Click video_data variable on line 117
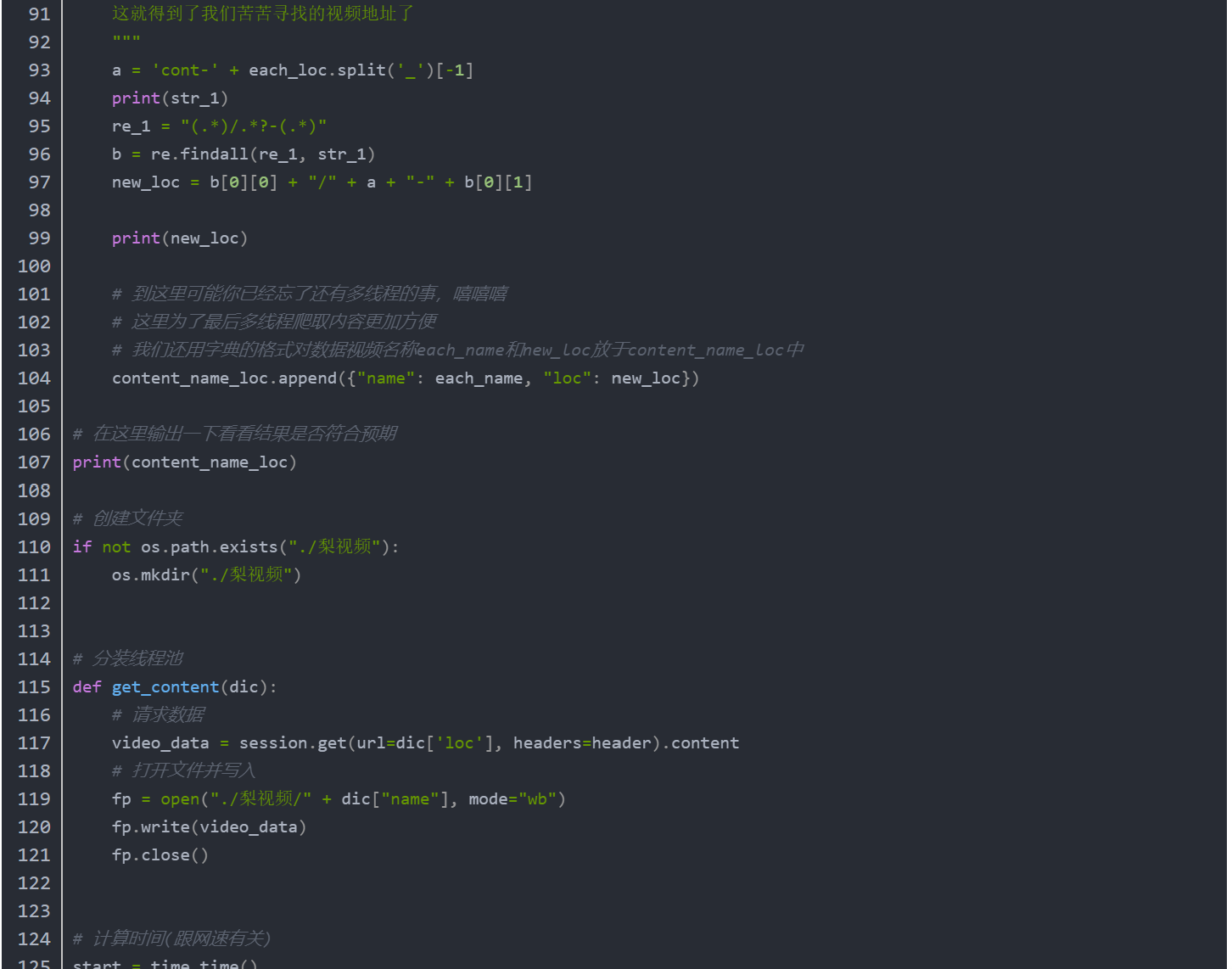The height and width of the screenshot is (969, 1232). coord(160,743)
